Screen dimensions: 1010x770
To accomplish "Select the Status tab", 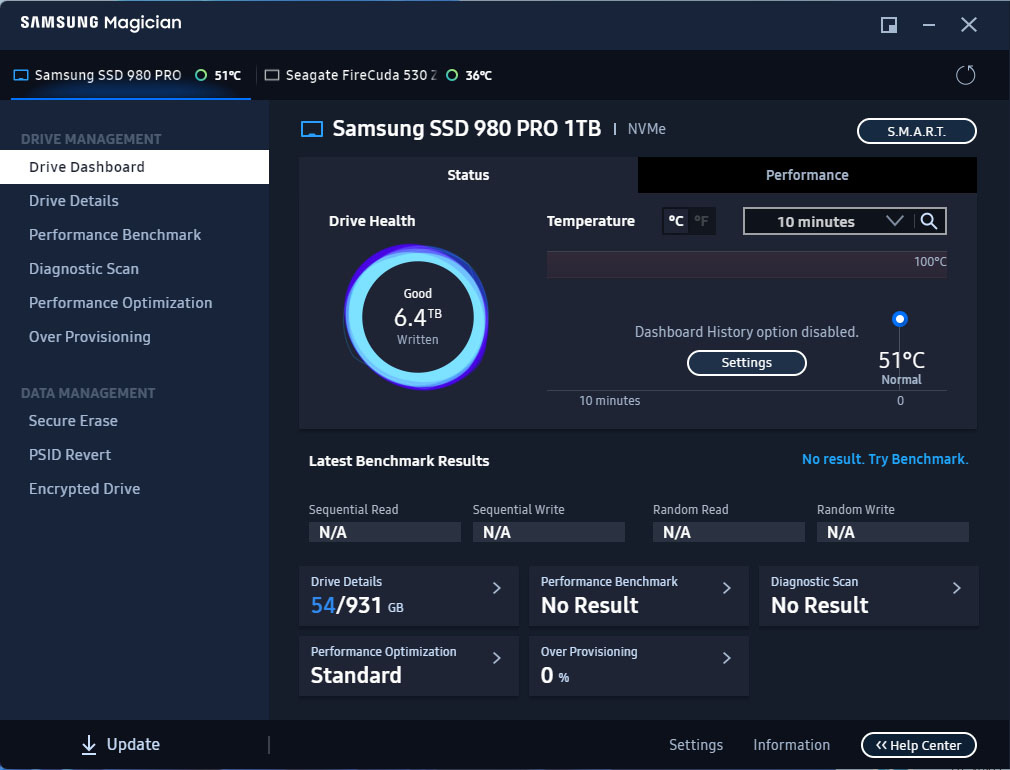I will click(x=468, y=175).
